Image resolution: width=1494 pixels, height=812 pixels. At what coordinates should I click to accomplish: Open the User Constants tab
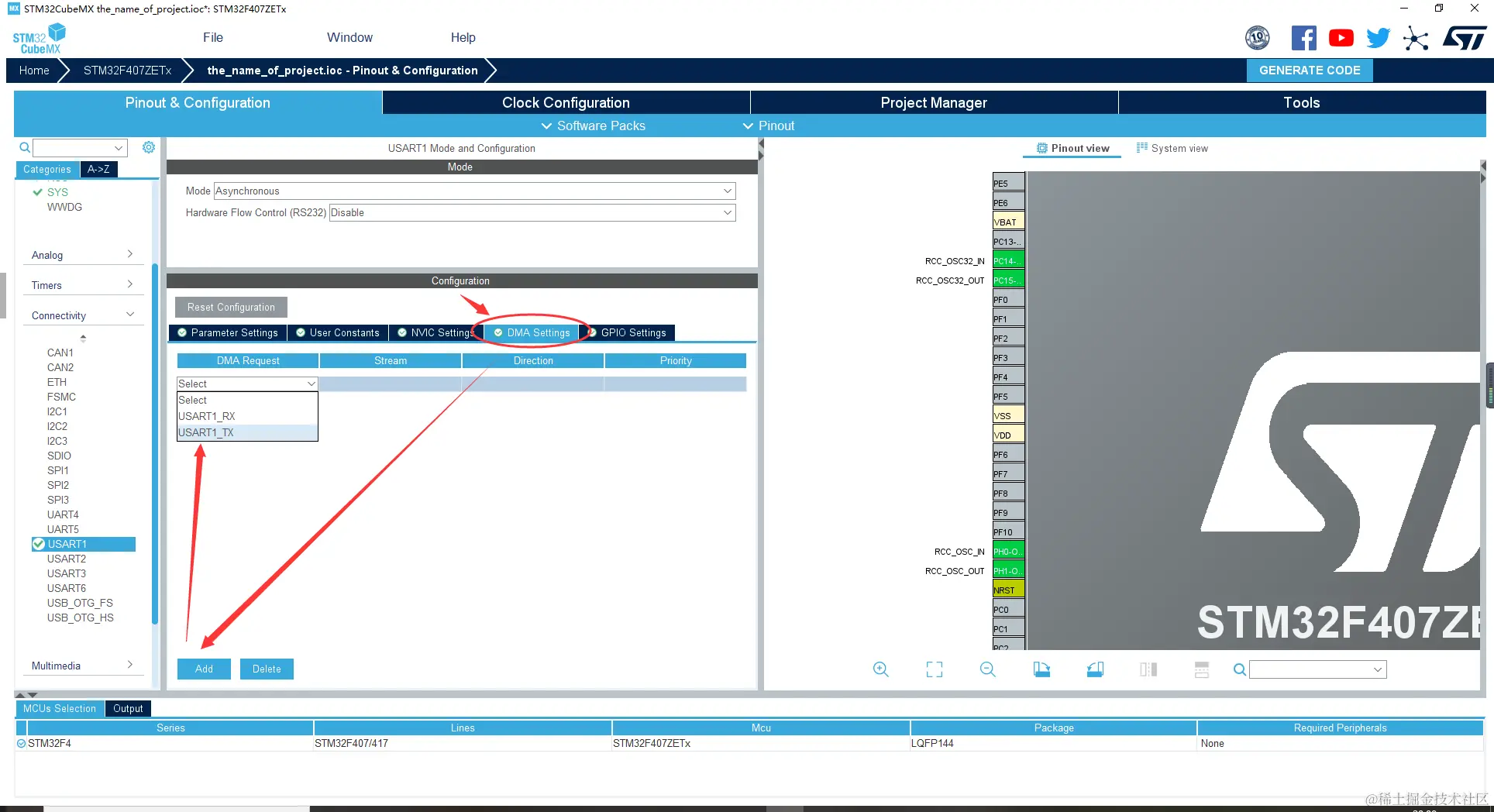click(338, 332)
